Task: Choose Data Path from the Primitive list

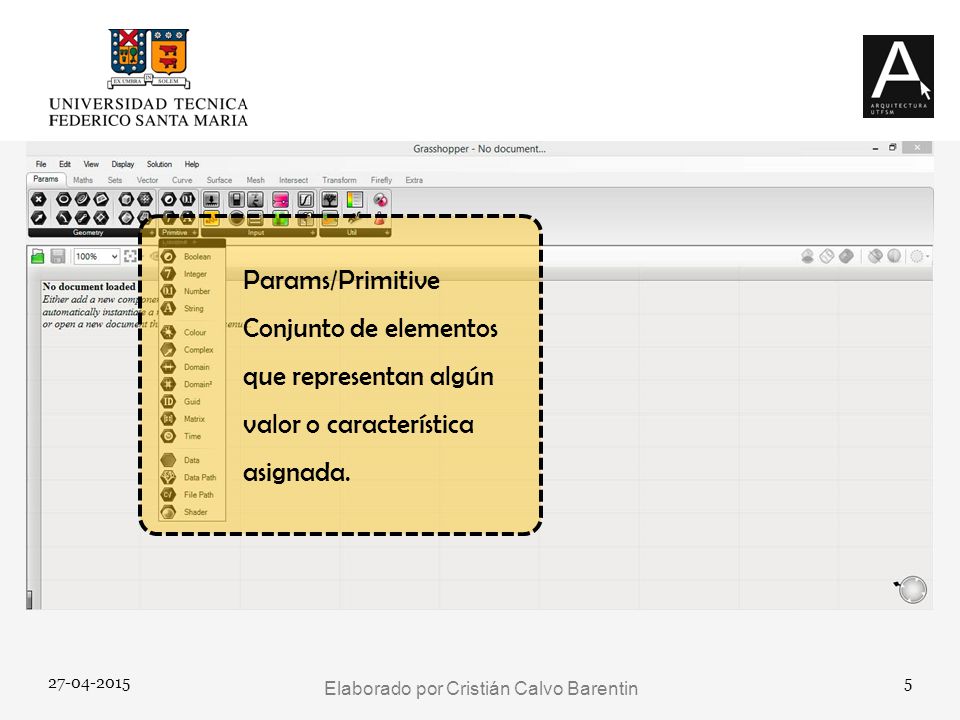Action: (x=192, y=478)
